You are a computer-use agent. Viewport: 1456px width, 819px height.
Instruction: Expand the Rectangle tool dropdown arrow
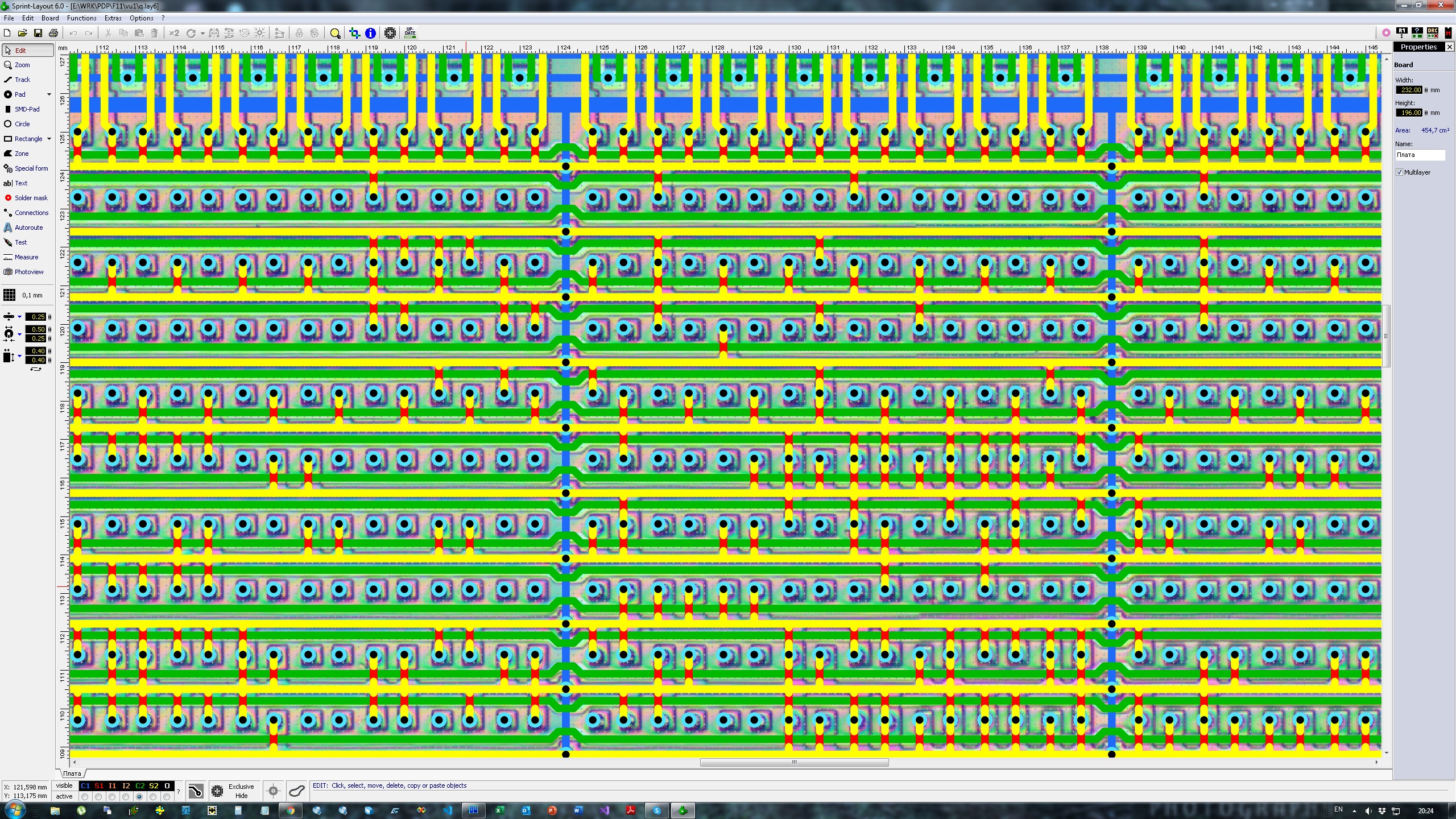click(49, 139)
